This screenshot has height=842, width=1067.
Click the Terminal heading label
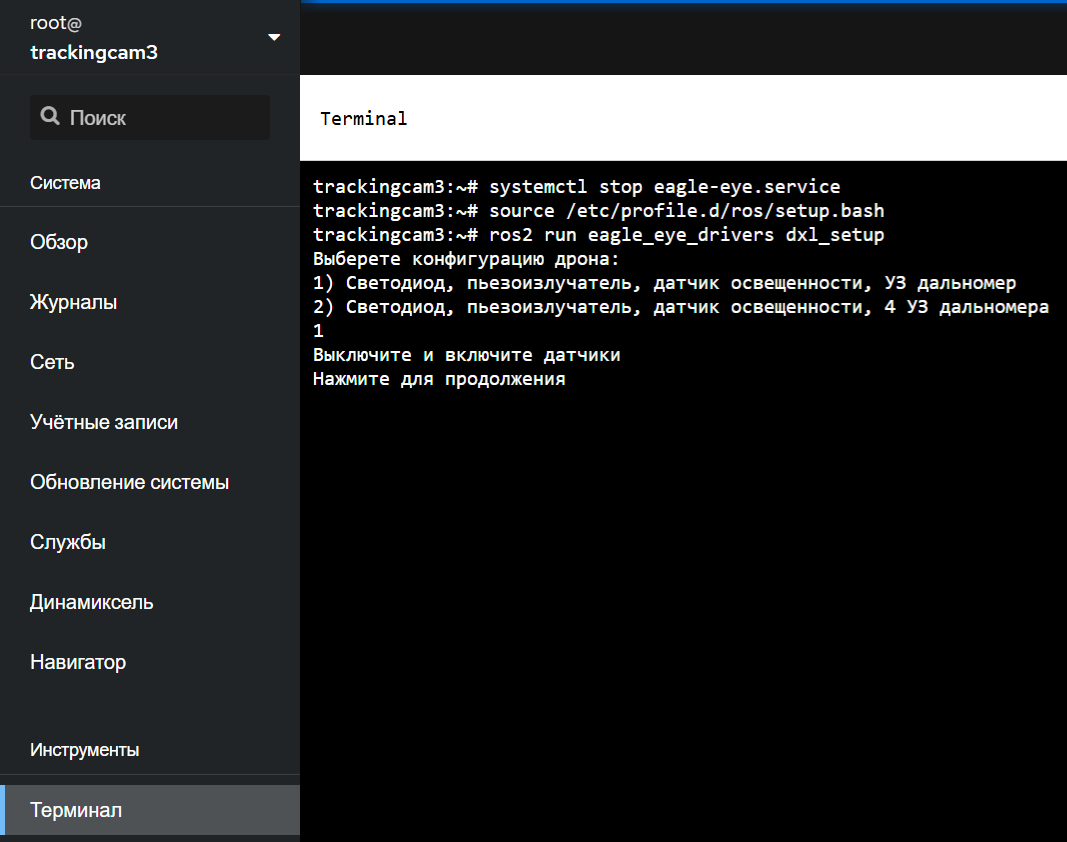(363, 119)
